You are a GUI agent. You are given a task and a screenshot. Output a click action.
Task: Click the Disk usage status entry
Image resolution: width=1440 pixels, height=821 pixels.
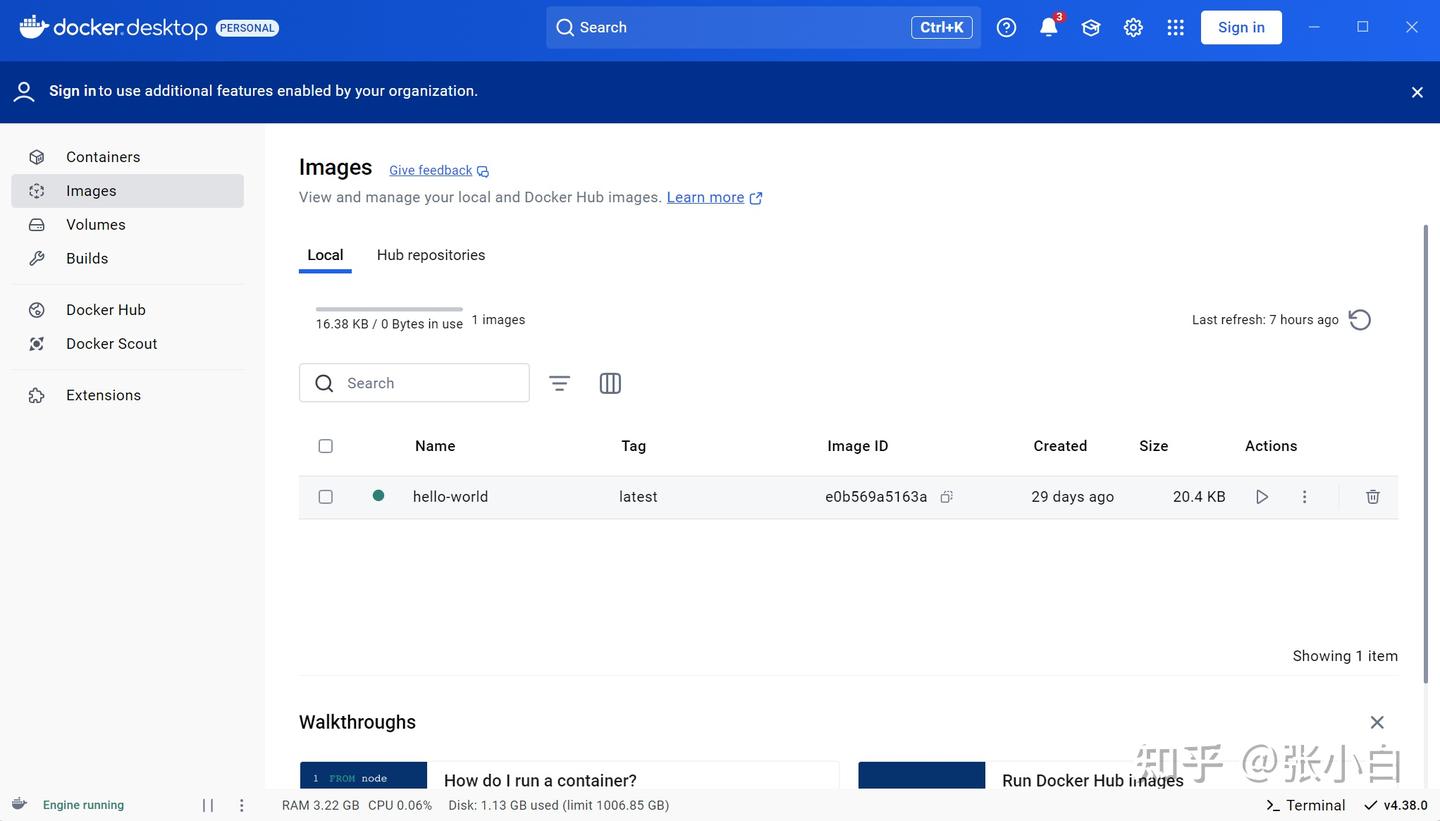[559, 805]
